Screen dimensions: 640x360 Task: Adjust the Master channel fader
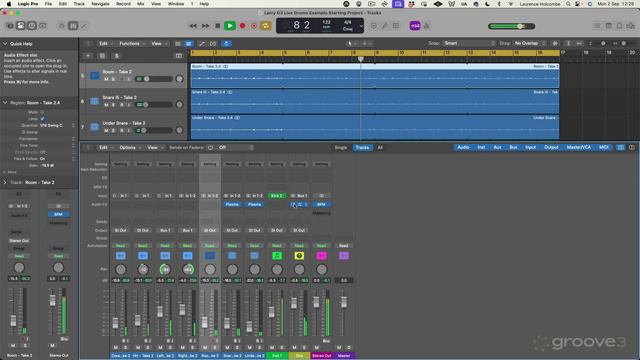(344, 302)
